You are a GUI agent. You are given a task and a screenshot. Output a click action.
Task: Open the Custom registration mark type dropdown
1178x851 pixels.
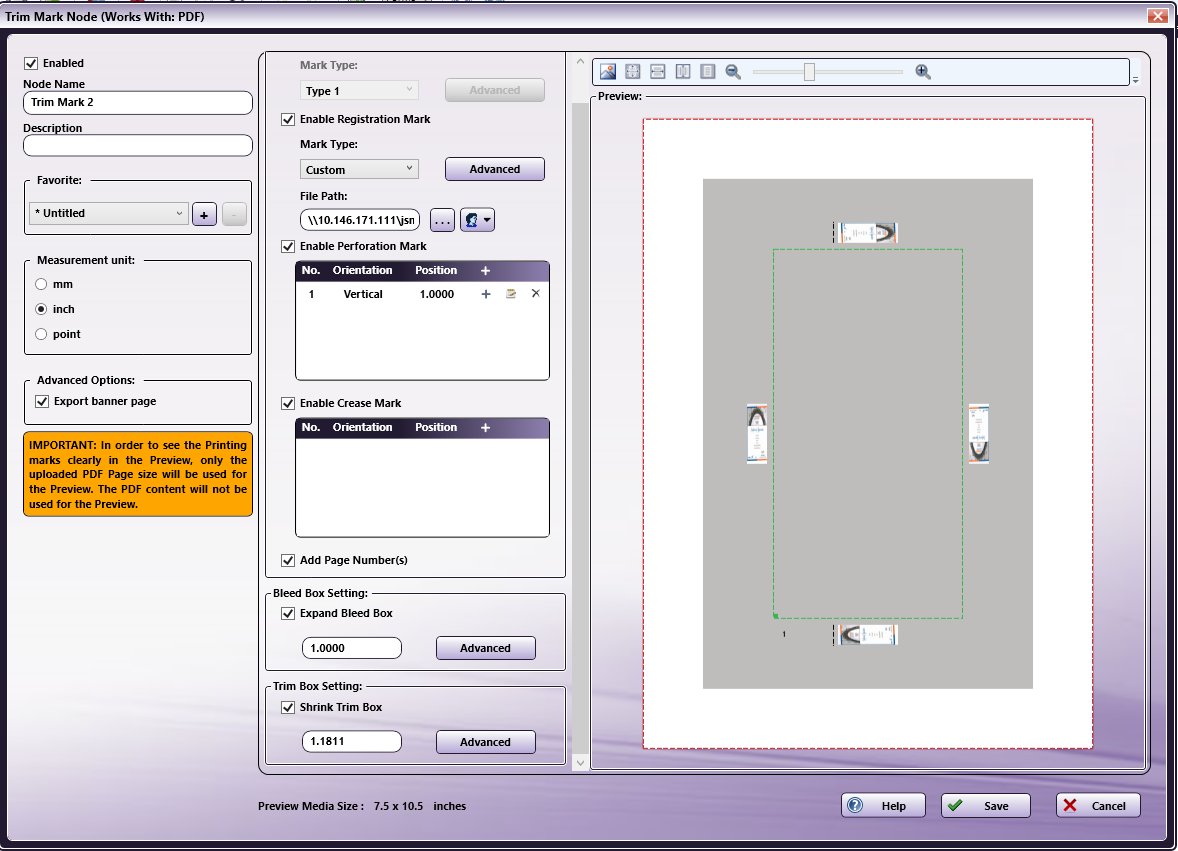(x=359, y=169)
